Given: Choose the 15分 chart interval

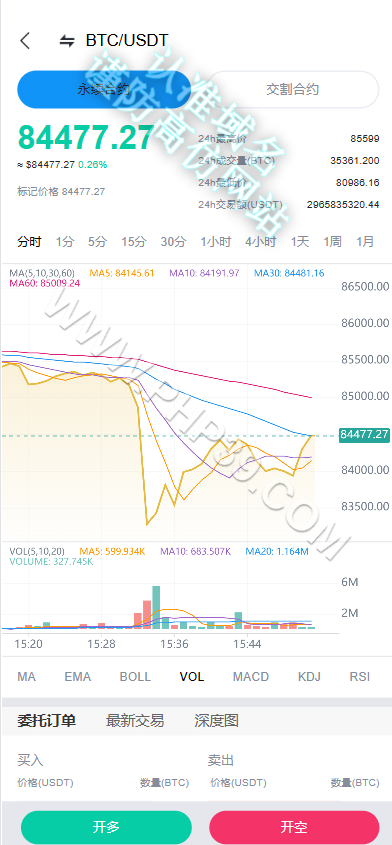Looking at the screenshot, I should pos(133,241).
